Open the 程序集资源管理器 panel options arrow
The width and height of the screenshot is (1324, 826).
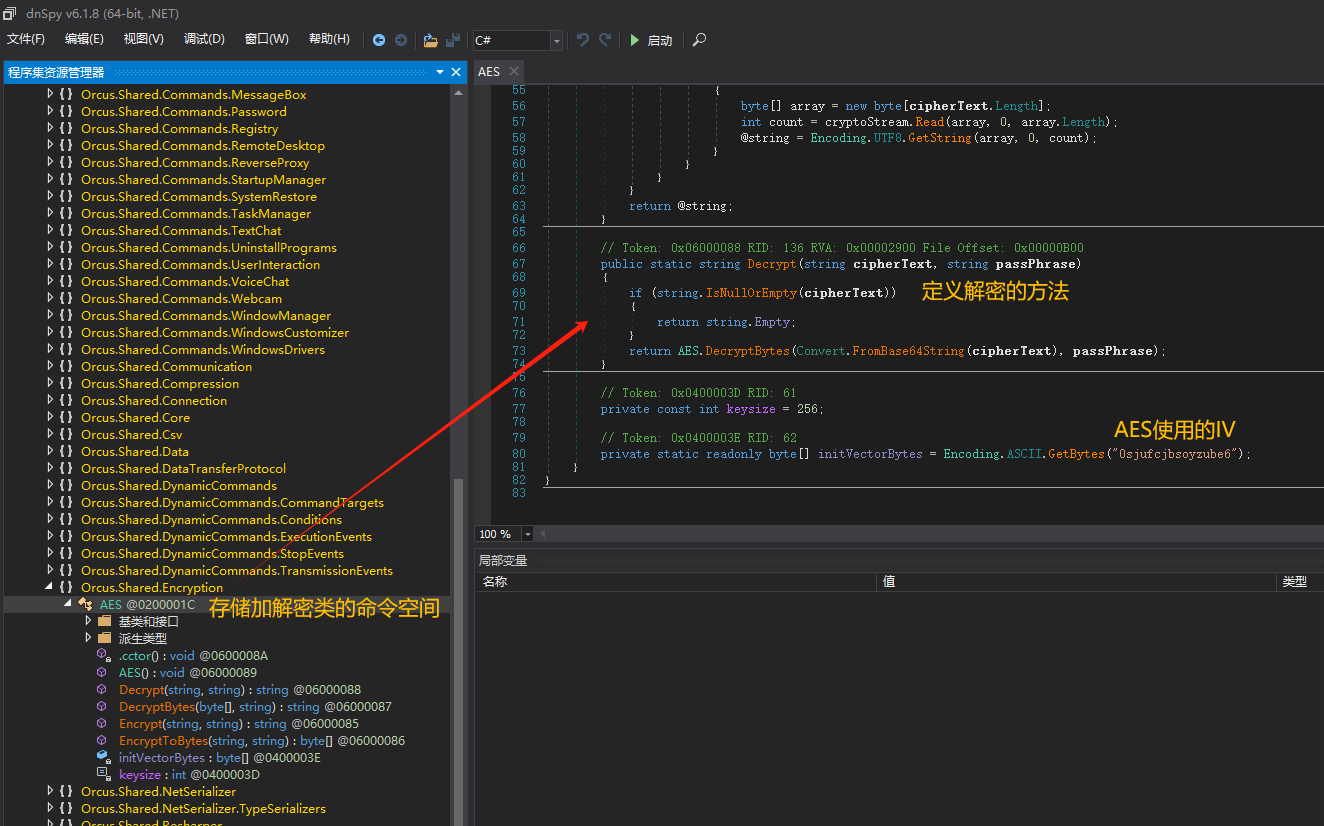(440, 72)
